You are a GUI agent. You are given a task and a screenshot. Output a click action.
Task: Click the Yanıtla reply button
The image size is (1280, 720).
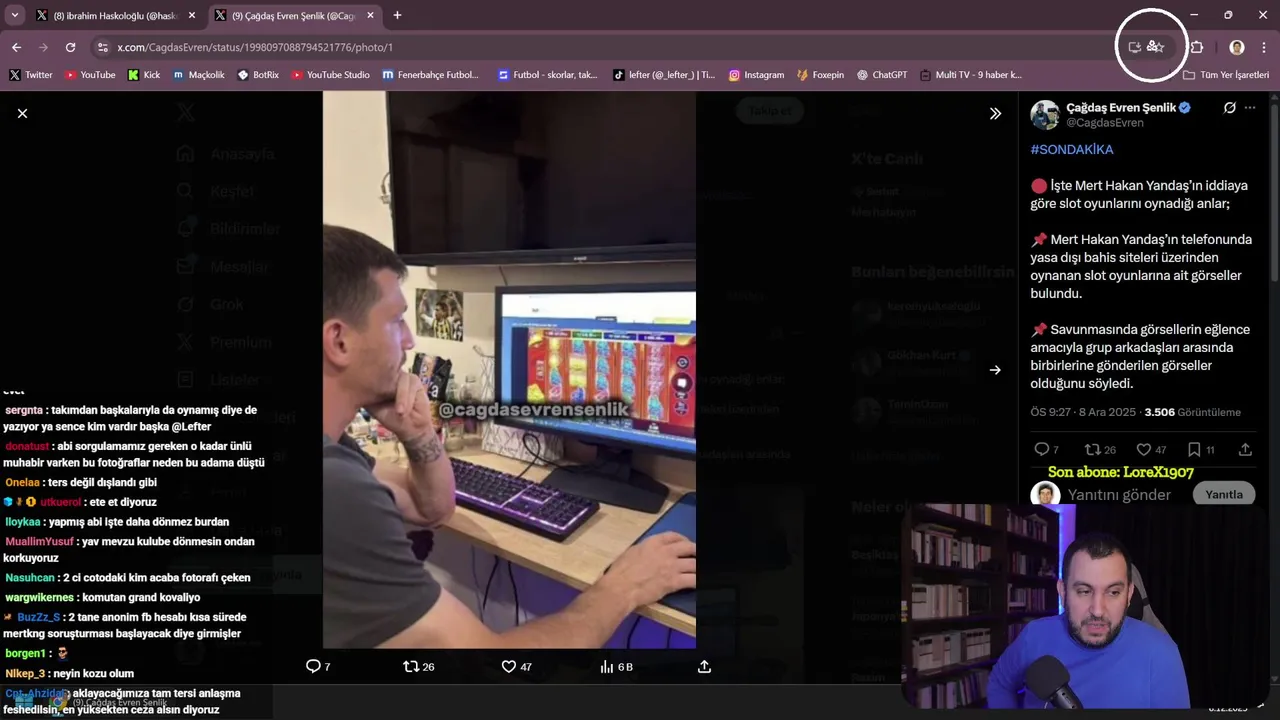[x=1223, y=494]
